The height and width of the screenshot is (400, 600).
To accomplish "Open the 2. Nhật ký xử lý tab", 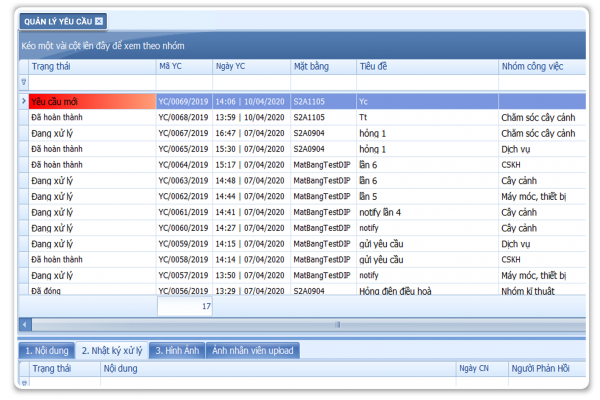I will click(x=112, y=350).
